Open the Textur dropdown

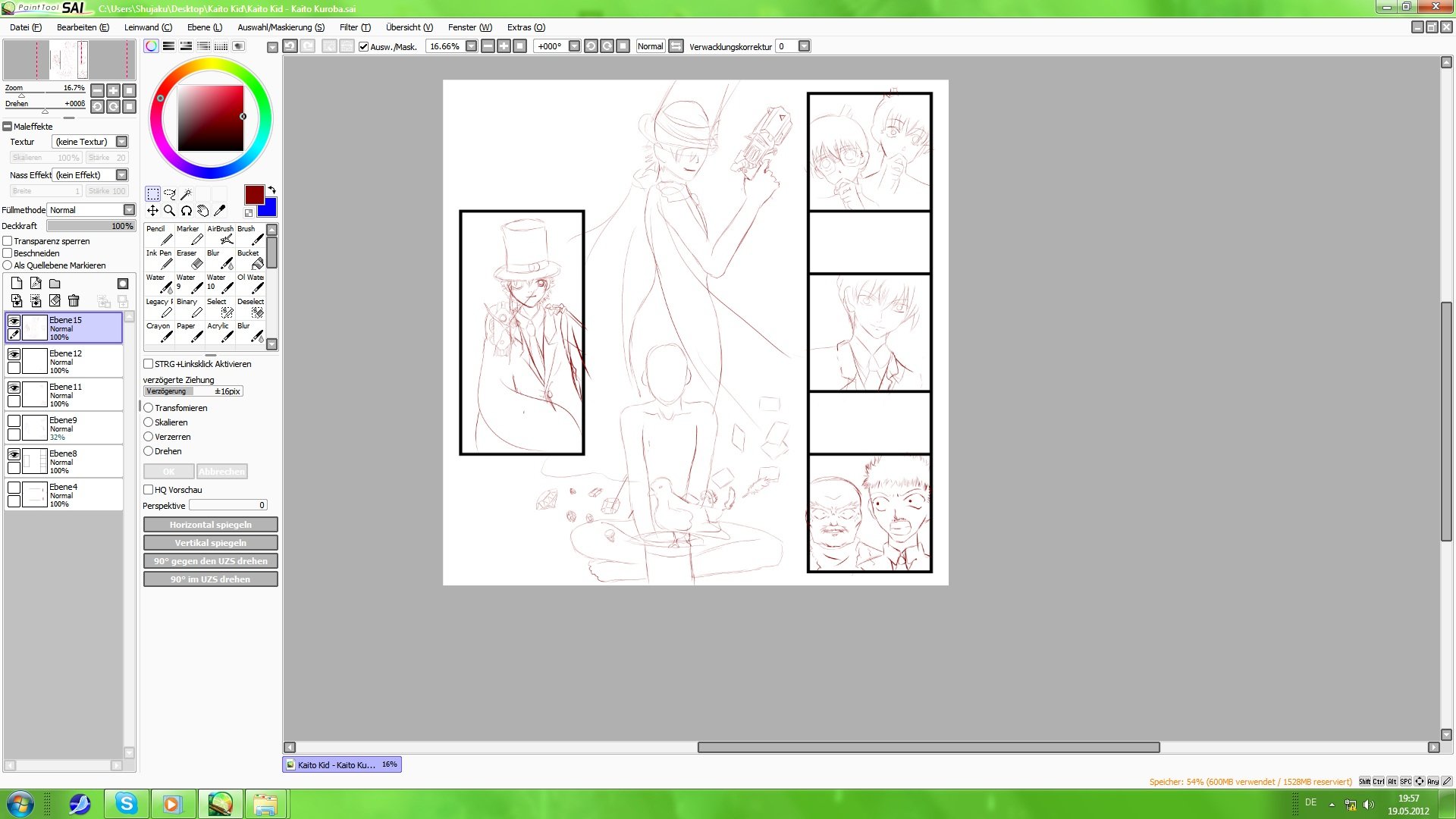(x=121, y=142)
